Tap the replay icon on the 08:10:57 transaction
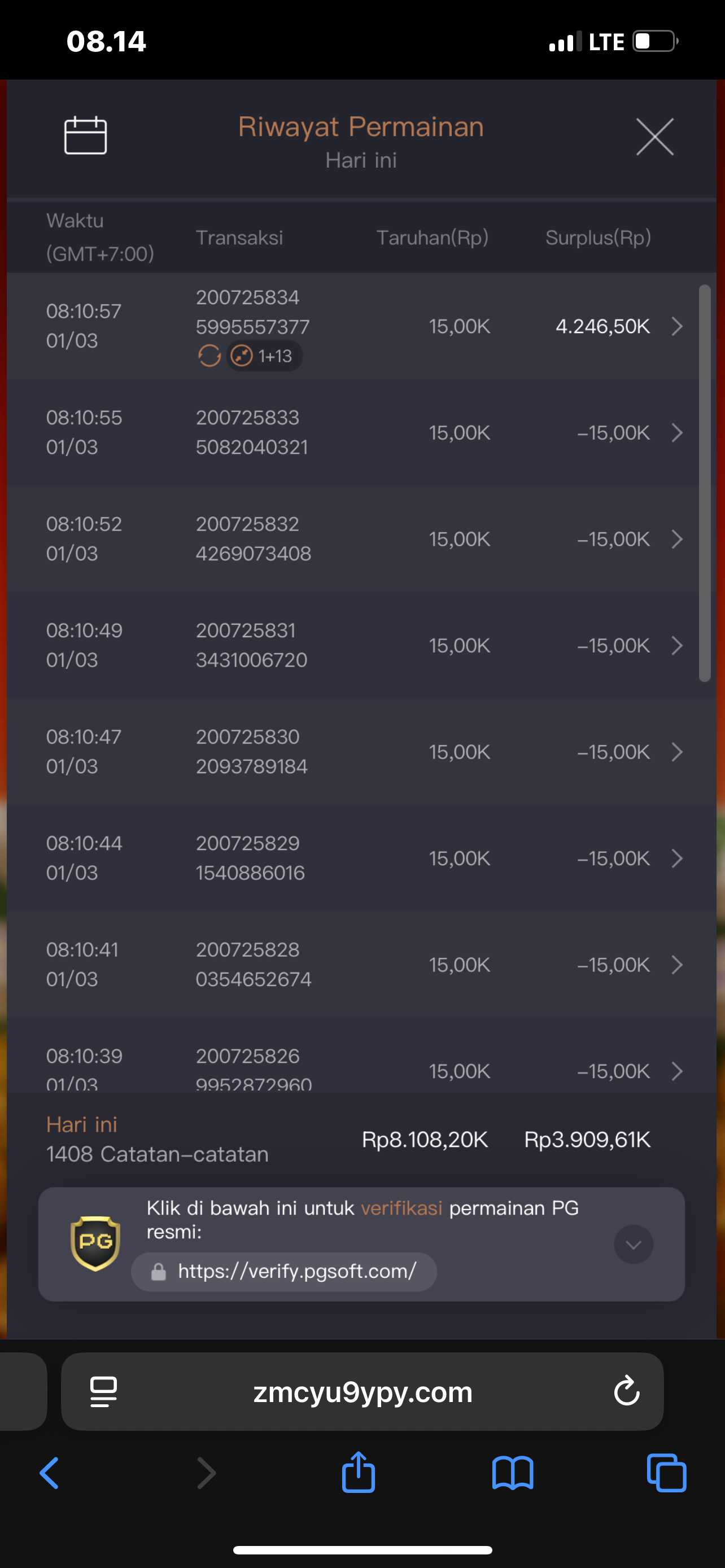The width and height of the screenshot is (725, 1568). point(209,356)
